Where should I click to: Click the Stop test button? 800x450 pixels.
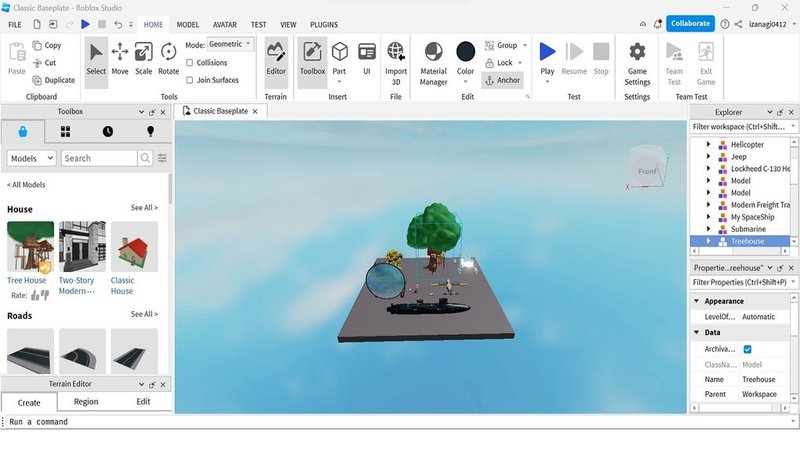[x=601, y=59]
